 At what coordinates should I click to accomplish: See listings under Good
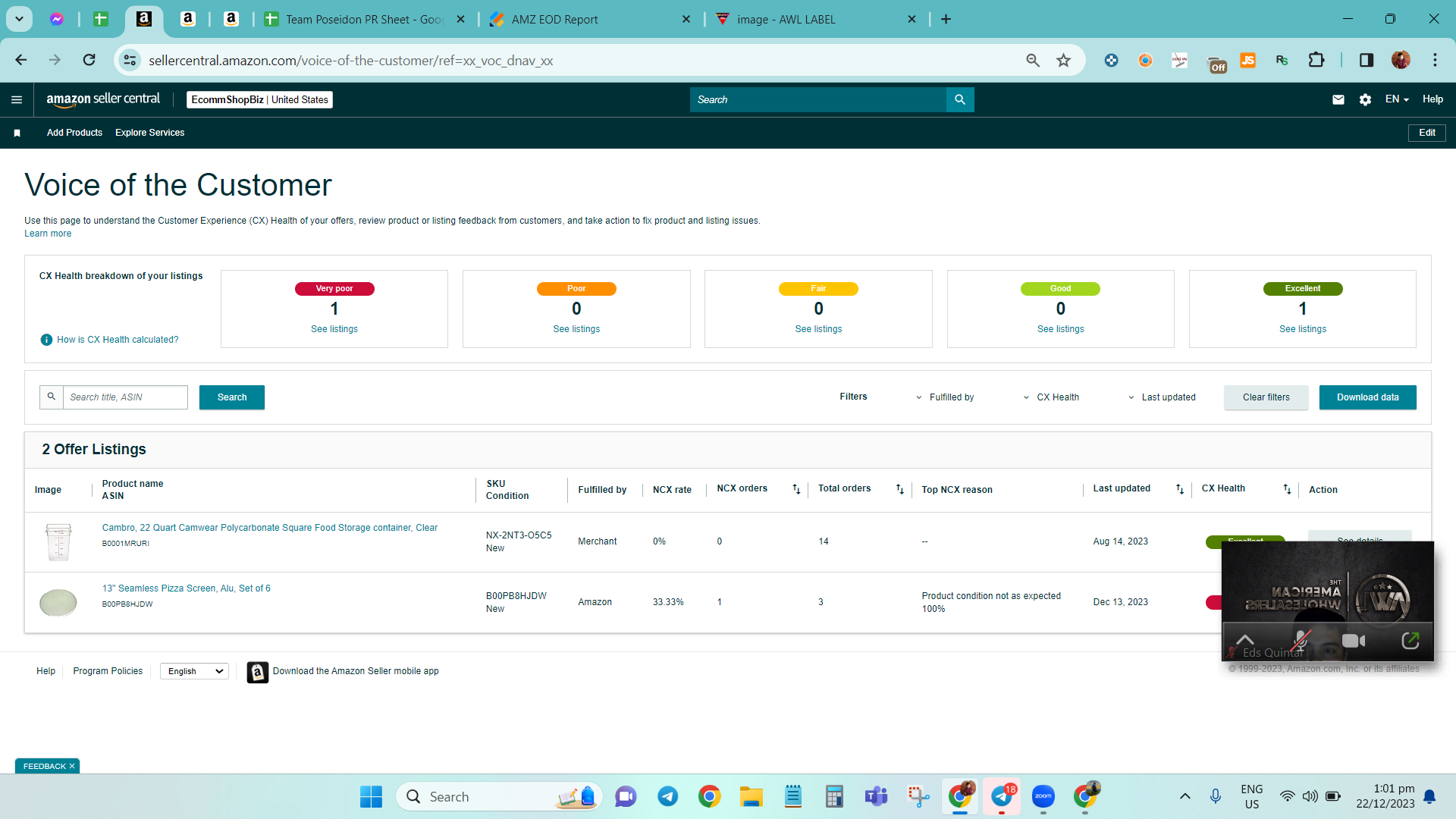(1061, 329)
